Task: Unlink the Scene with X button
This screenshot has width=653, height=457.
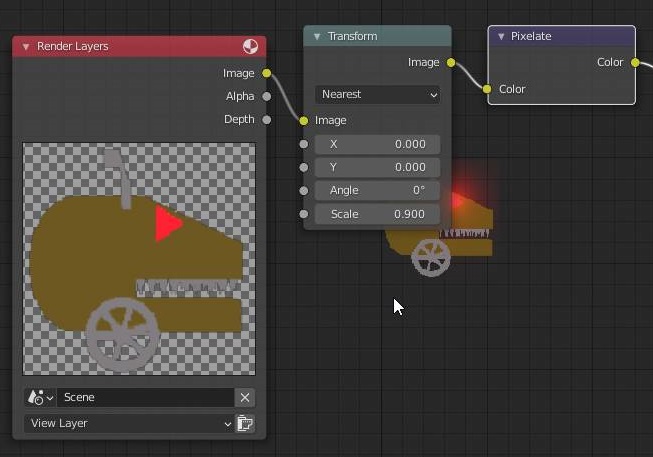Action: [245, 398]
